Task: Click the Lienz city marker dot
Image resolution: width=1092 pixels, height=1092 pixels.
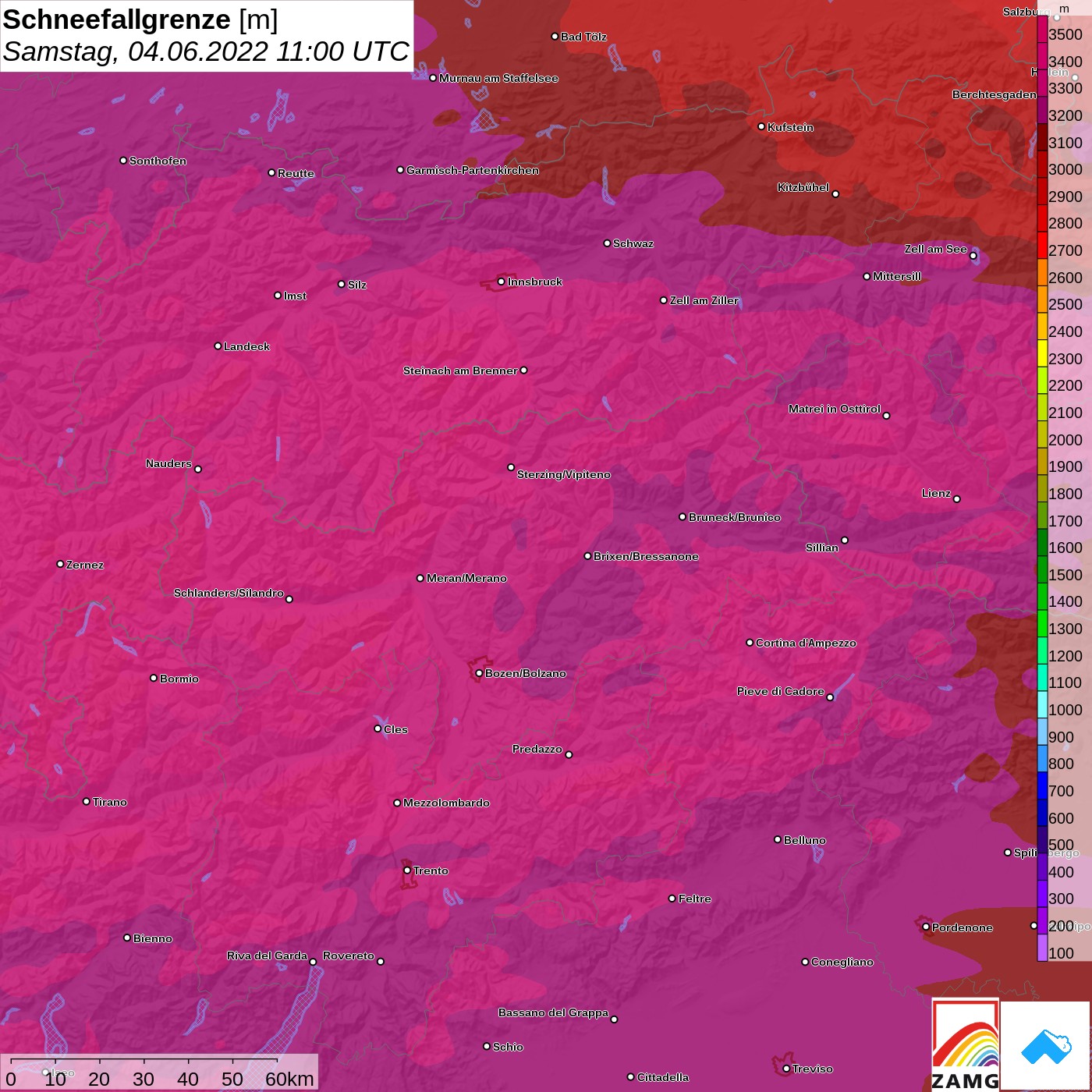Action: 957,499
